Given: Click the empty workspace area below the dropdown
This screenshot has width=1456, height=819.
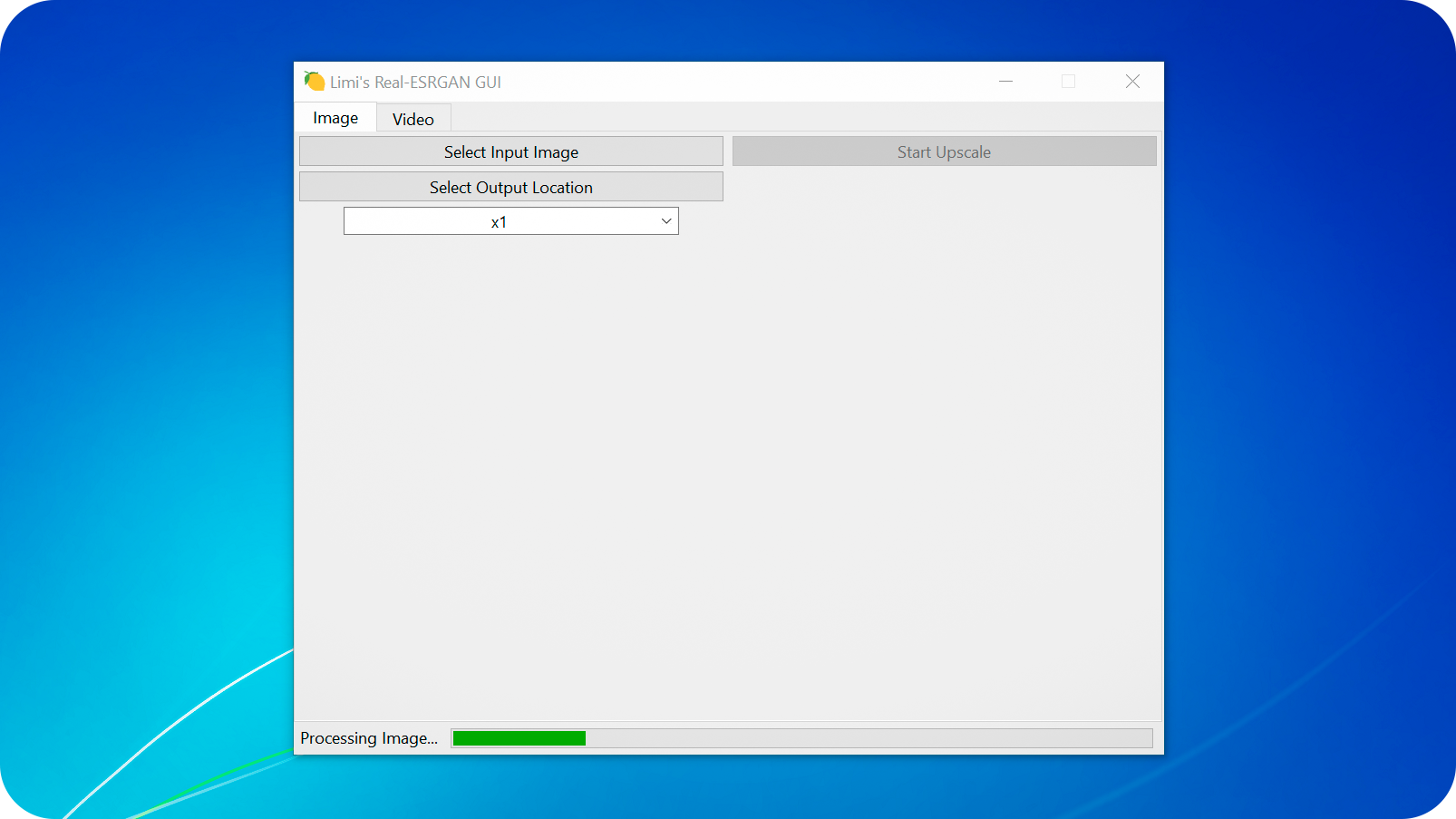Looking at the screenshot, I should [x=725, y=453].
